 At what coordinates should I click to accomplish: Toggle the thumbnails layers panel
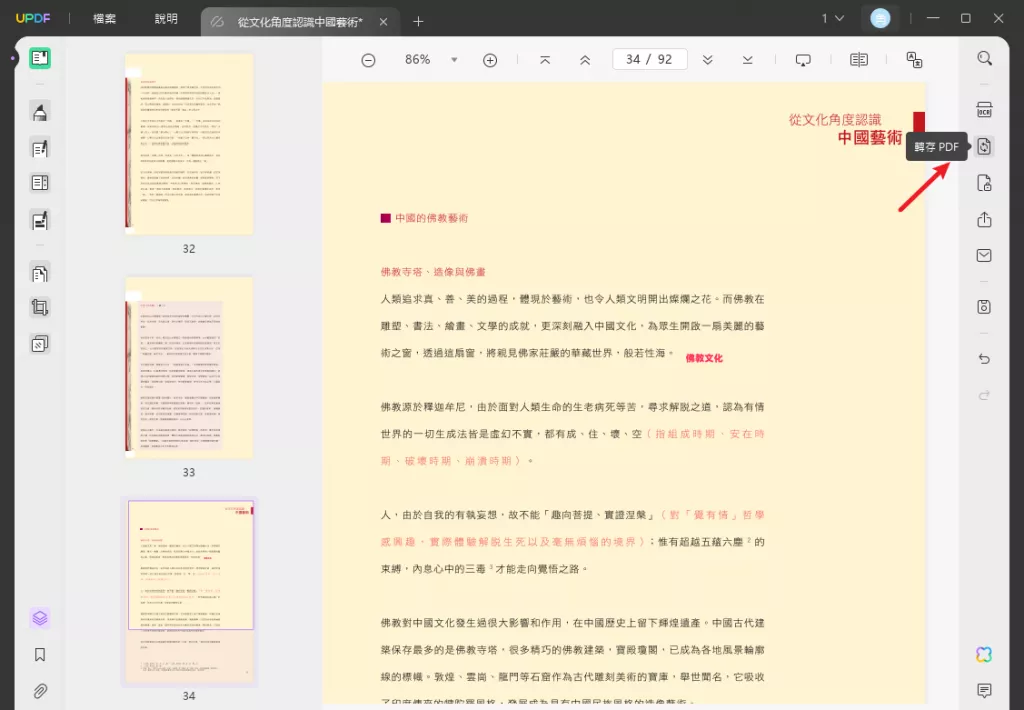40,618
